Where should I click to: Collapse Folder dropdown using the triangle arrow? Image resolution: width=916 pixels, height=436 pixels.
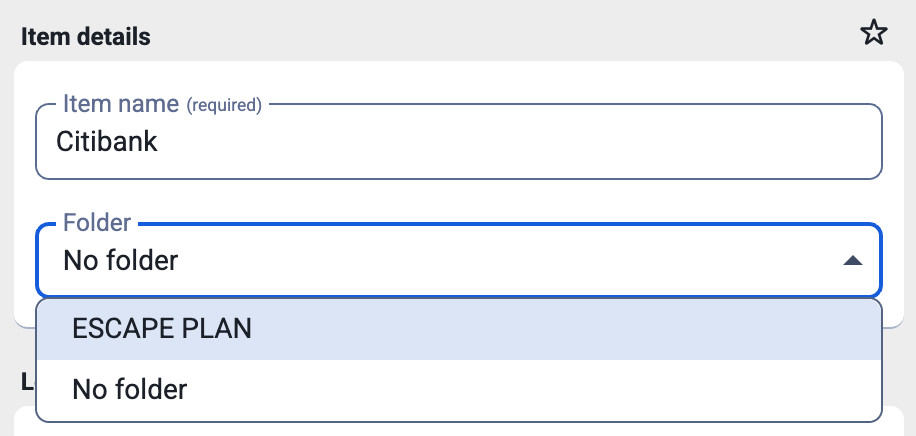click(x=852, y=261)
